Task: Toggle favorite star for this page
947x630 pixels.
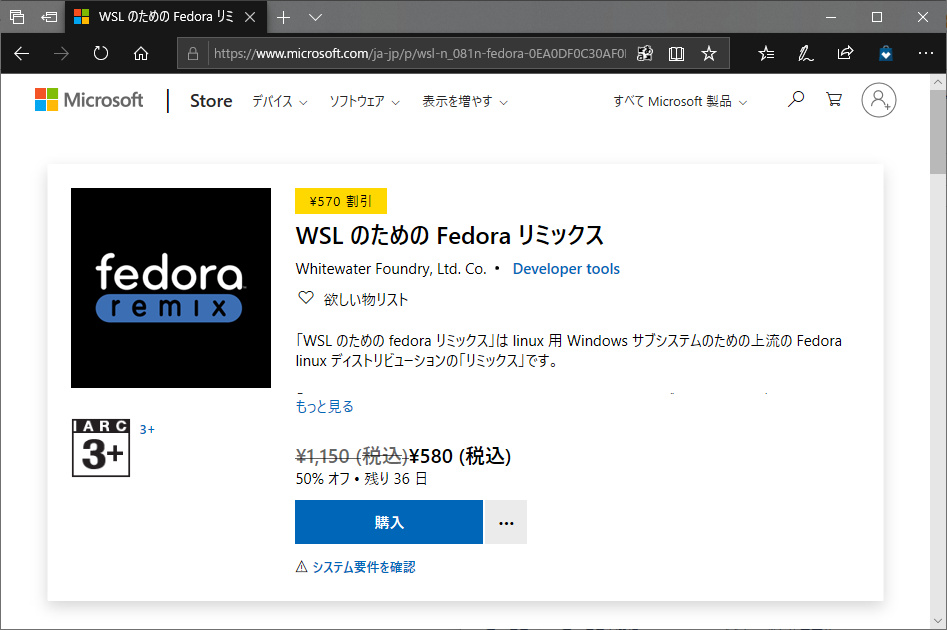Action: coord(709,53)
